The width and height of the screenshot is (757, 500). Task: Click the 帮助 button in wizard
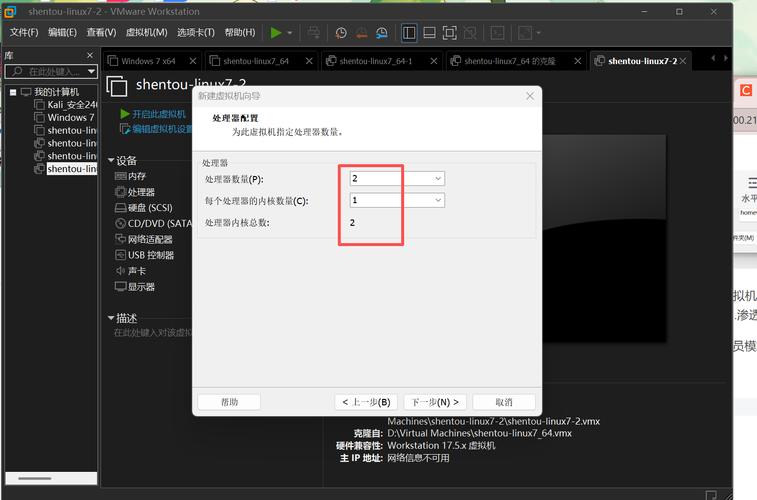click(x=229, y=402)
